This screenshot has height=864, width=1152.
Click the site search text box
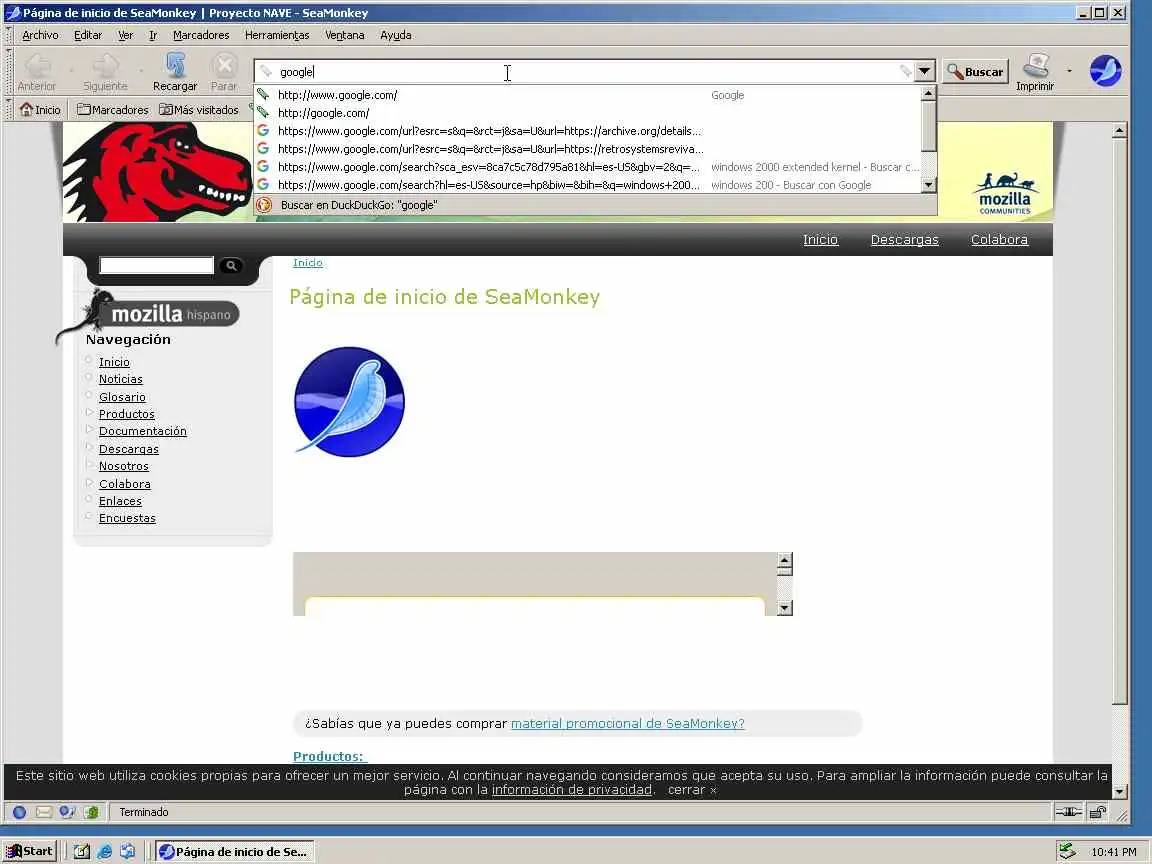point(156,265)
